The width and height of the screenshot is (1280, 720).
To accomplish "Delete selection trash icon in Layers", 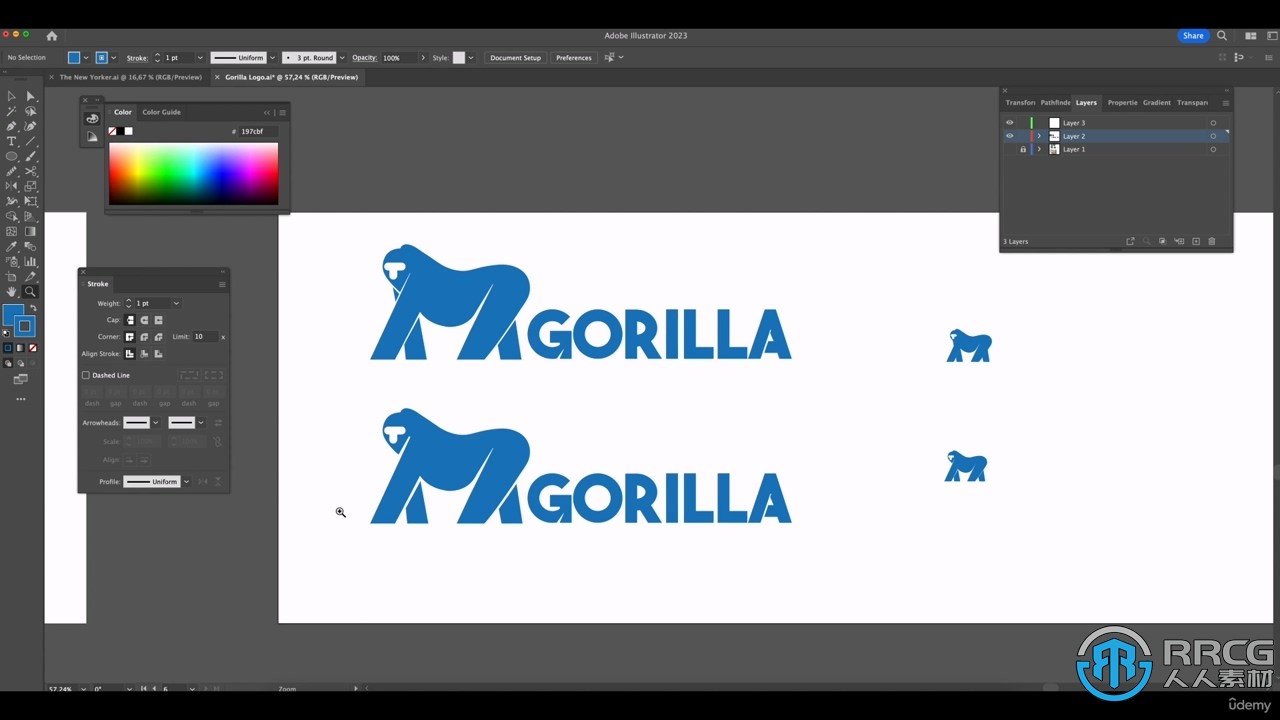I will pos(1212,242).
